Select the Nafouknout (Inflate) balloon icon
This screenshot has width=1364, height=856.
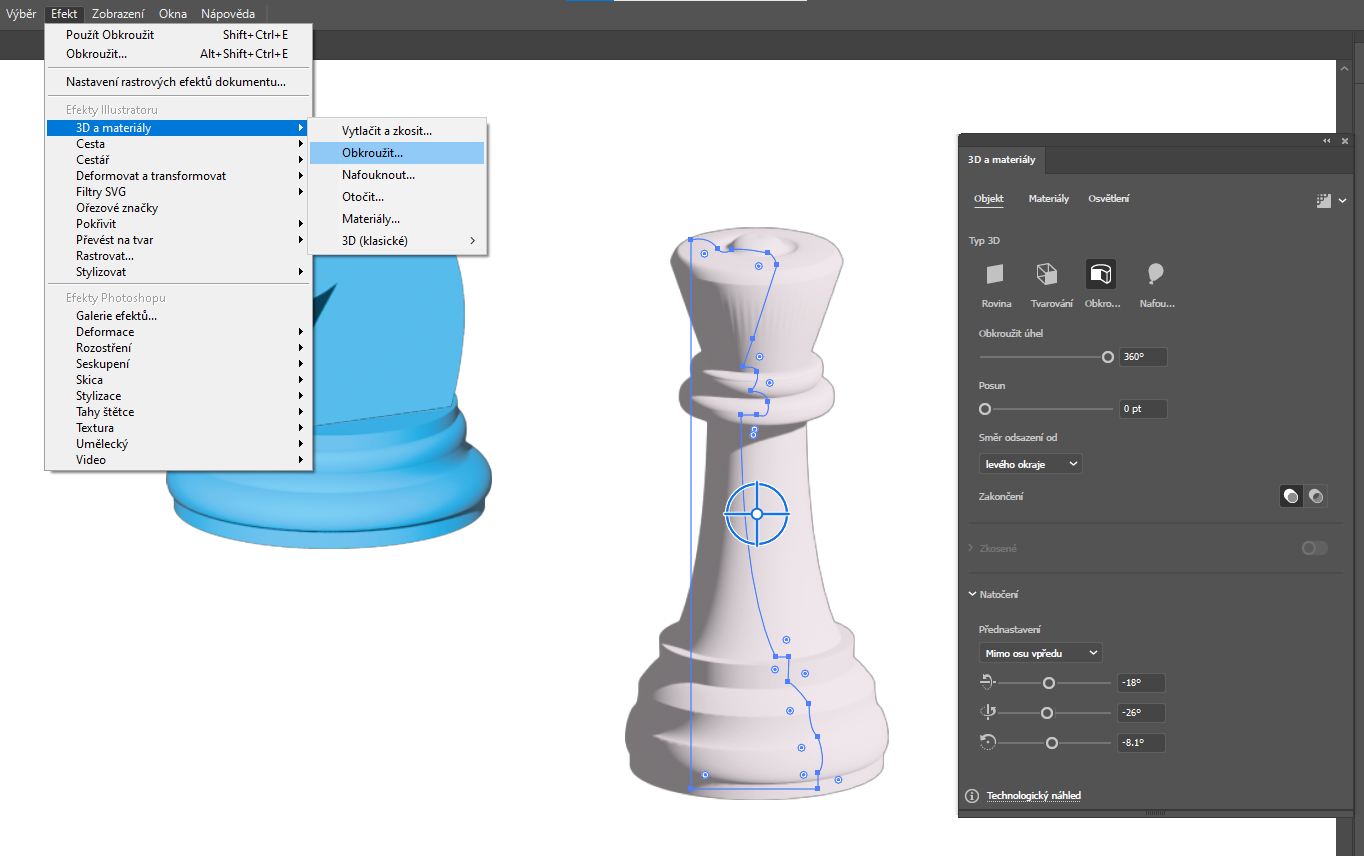click(1155, 275)
